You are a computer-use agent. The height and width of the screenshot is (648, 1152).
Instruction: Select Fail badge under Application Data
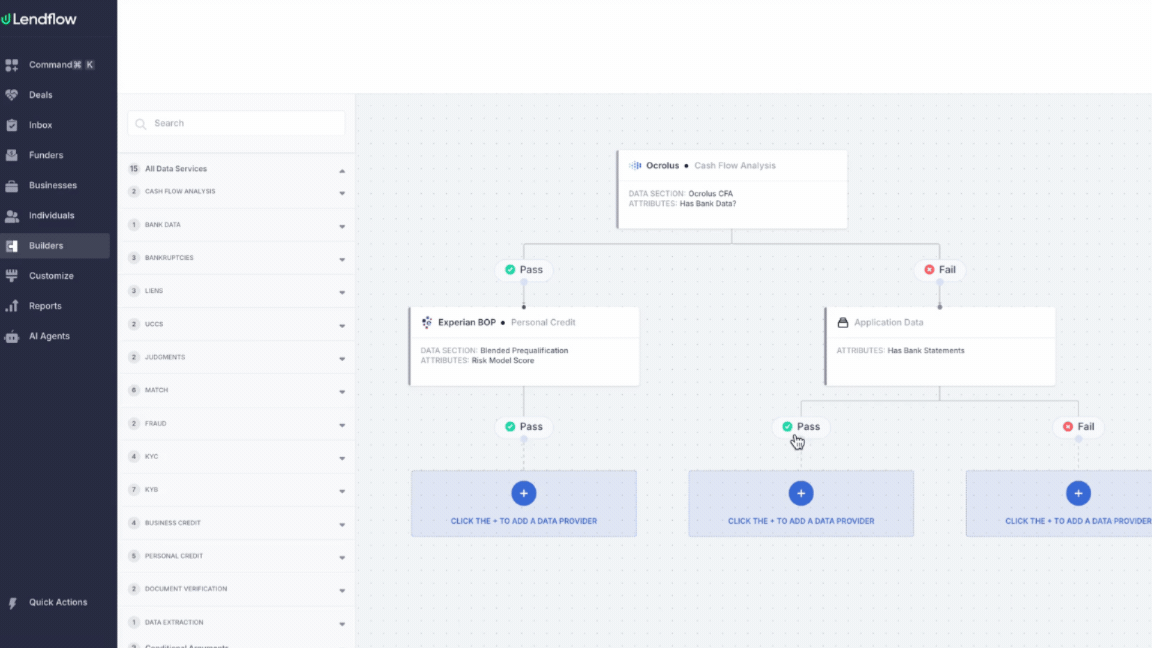click(x=1078, y=426)
